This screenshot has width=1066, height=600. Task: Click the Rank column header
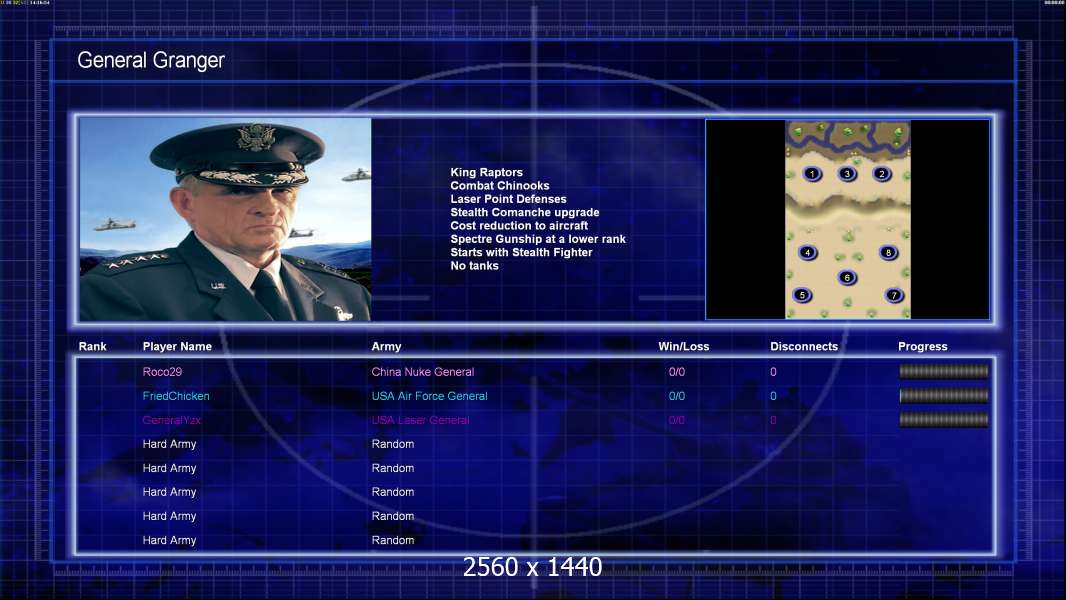click(92, 347)
